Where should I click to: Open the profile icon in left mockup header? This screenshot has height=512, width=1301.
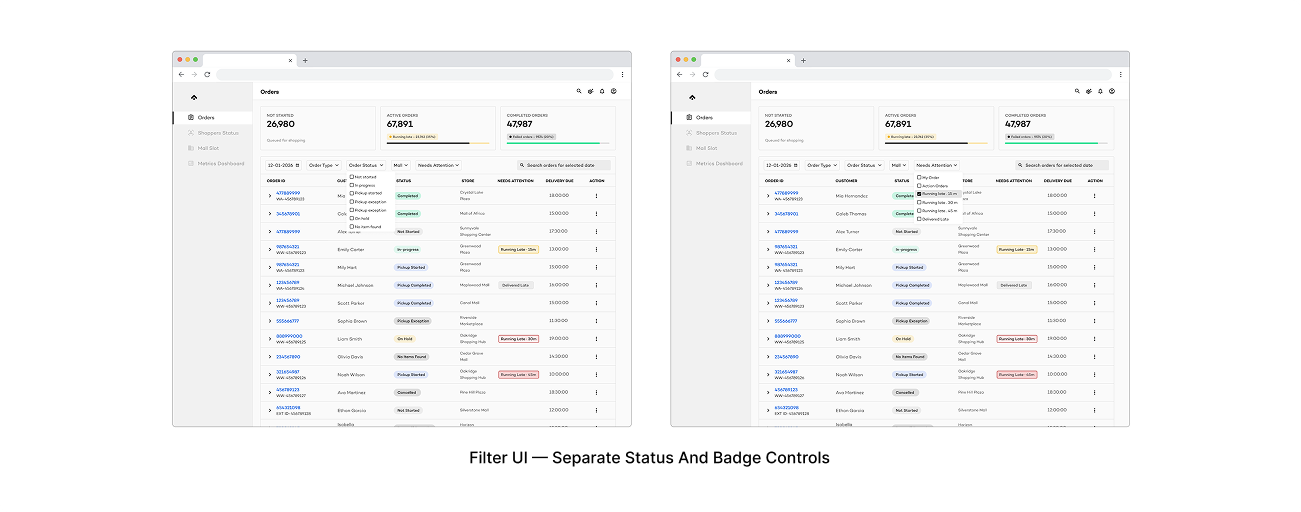[613, 91]
